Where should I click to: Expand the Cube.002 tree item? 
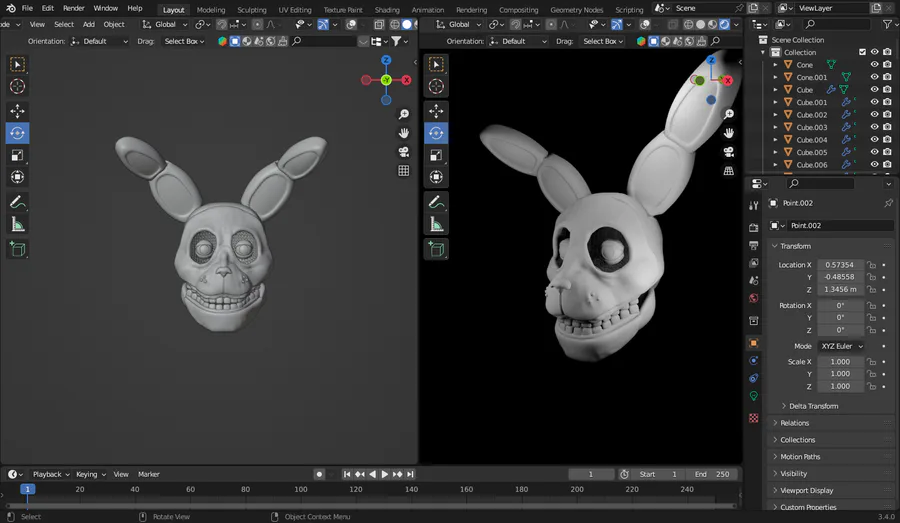pyautogui.click(x=775, y=115)
